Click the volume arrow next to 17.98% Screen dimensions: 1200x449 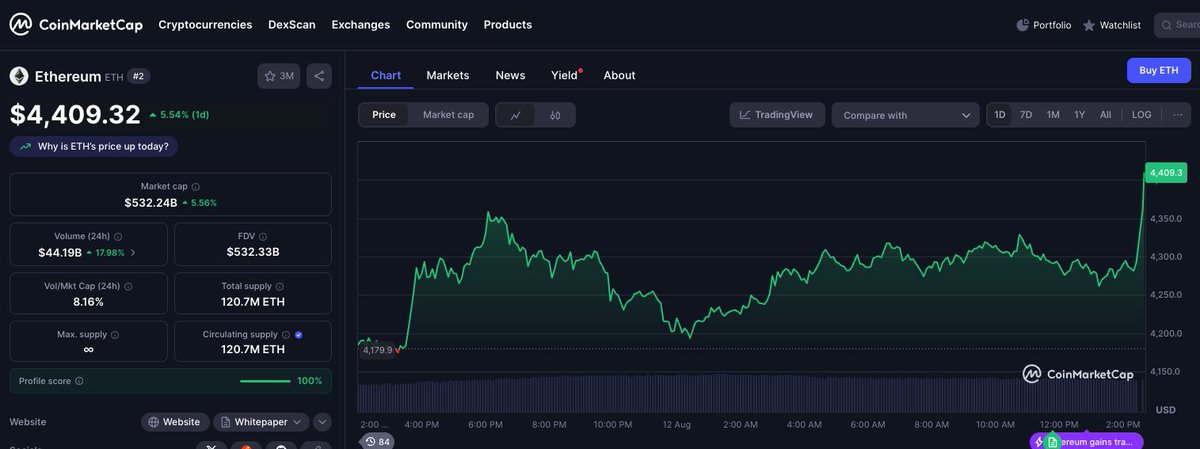133,253
